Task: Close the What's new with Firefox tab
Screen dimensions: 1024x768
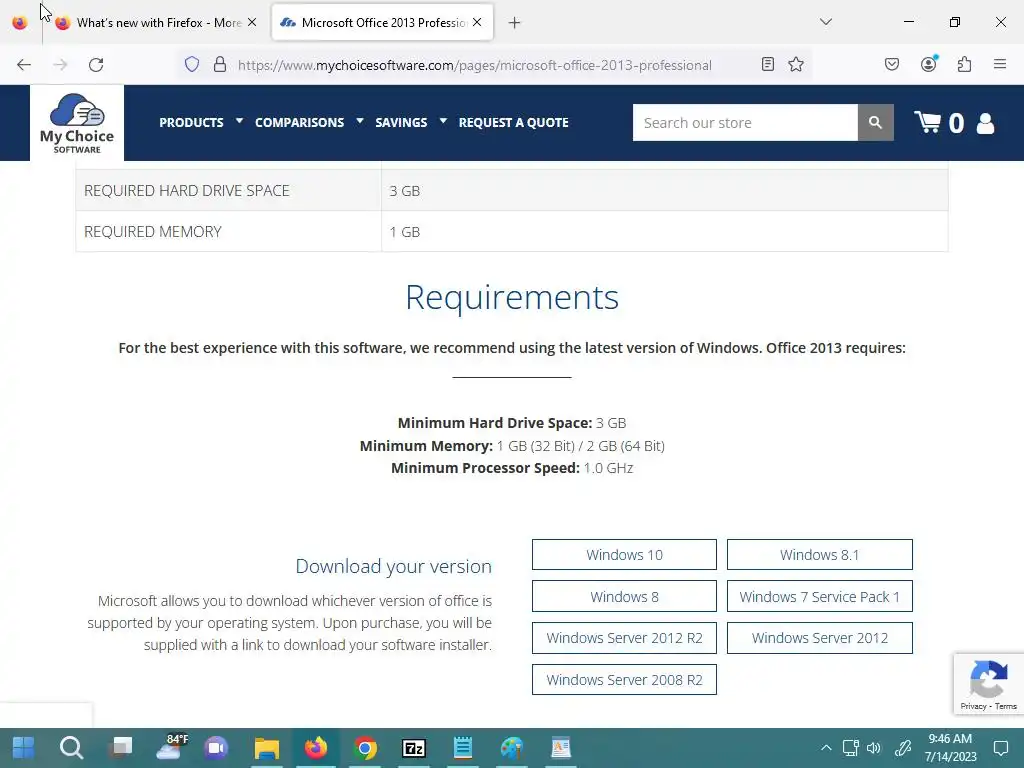Action: click(252, 22)
